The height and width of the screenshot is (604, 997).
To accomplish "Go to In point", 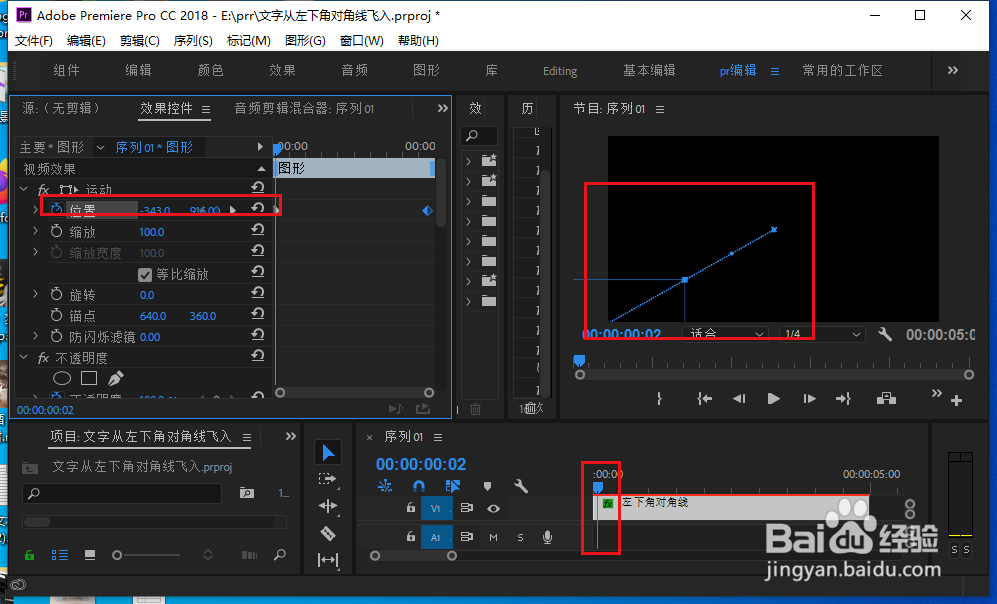I will (704, 399).
